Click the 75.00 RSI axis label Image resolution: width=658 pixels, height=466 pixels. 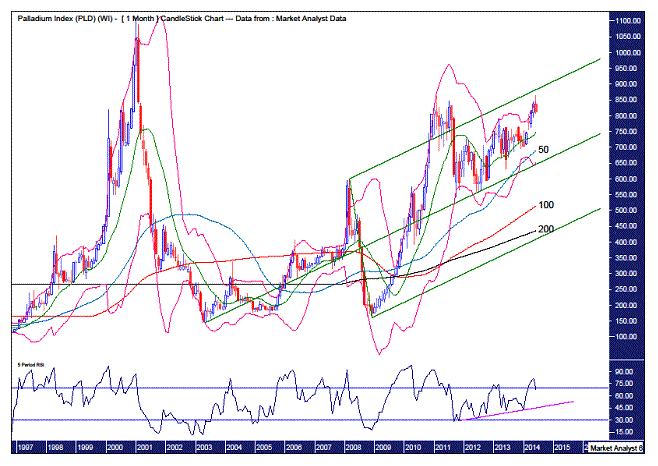coord(624,383)
